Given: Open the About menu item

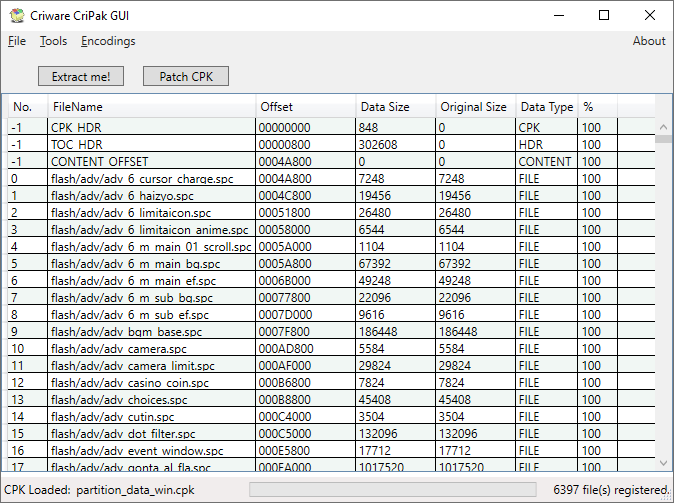Looking at the screenshot, I should (649, 41).
